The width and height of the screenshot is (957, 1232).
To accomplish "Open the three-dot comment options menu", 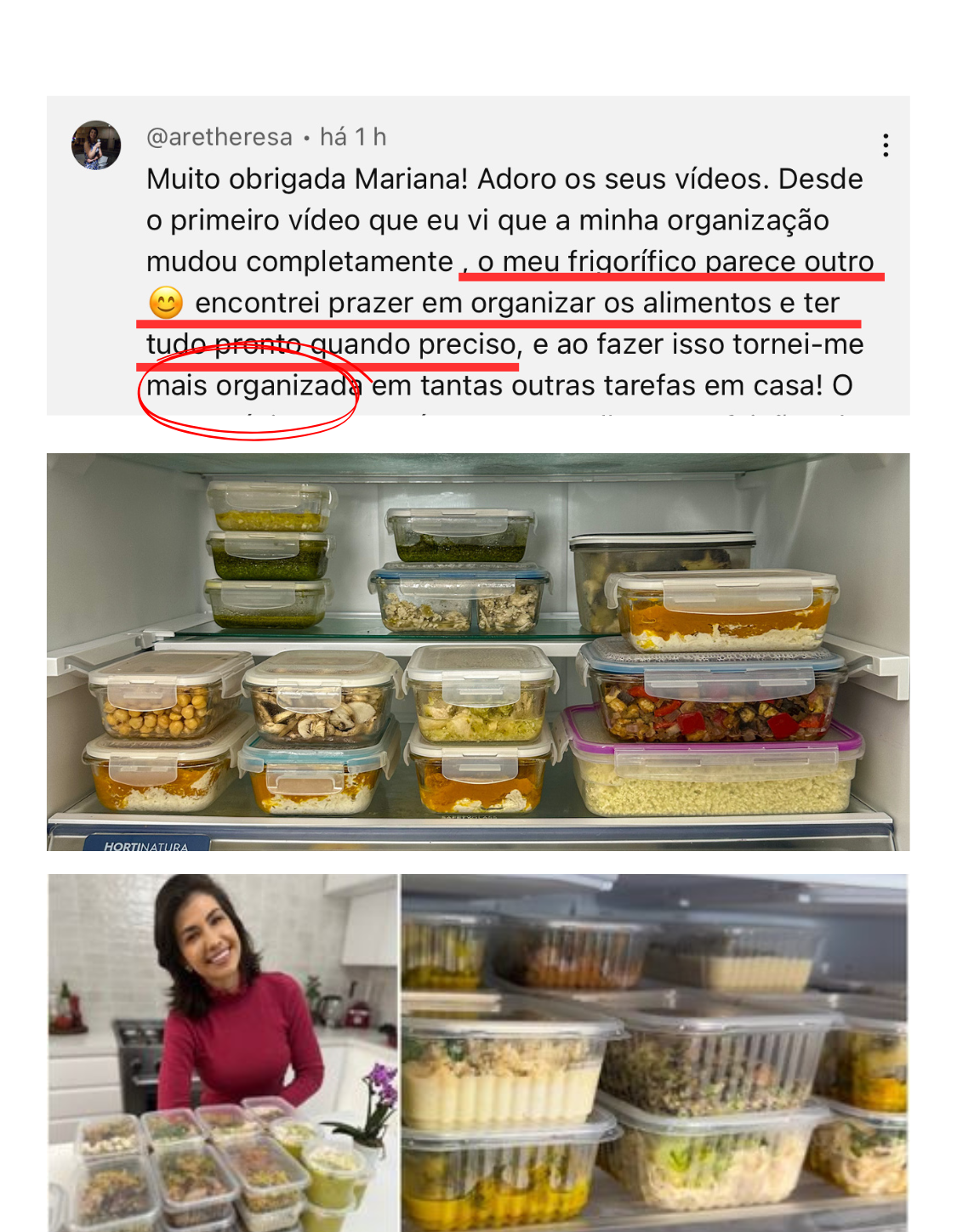I will 886,145.
